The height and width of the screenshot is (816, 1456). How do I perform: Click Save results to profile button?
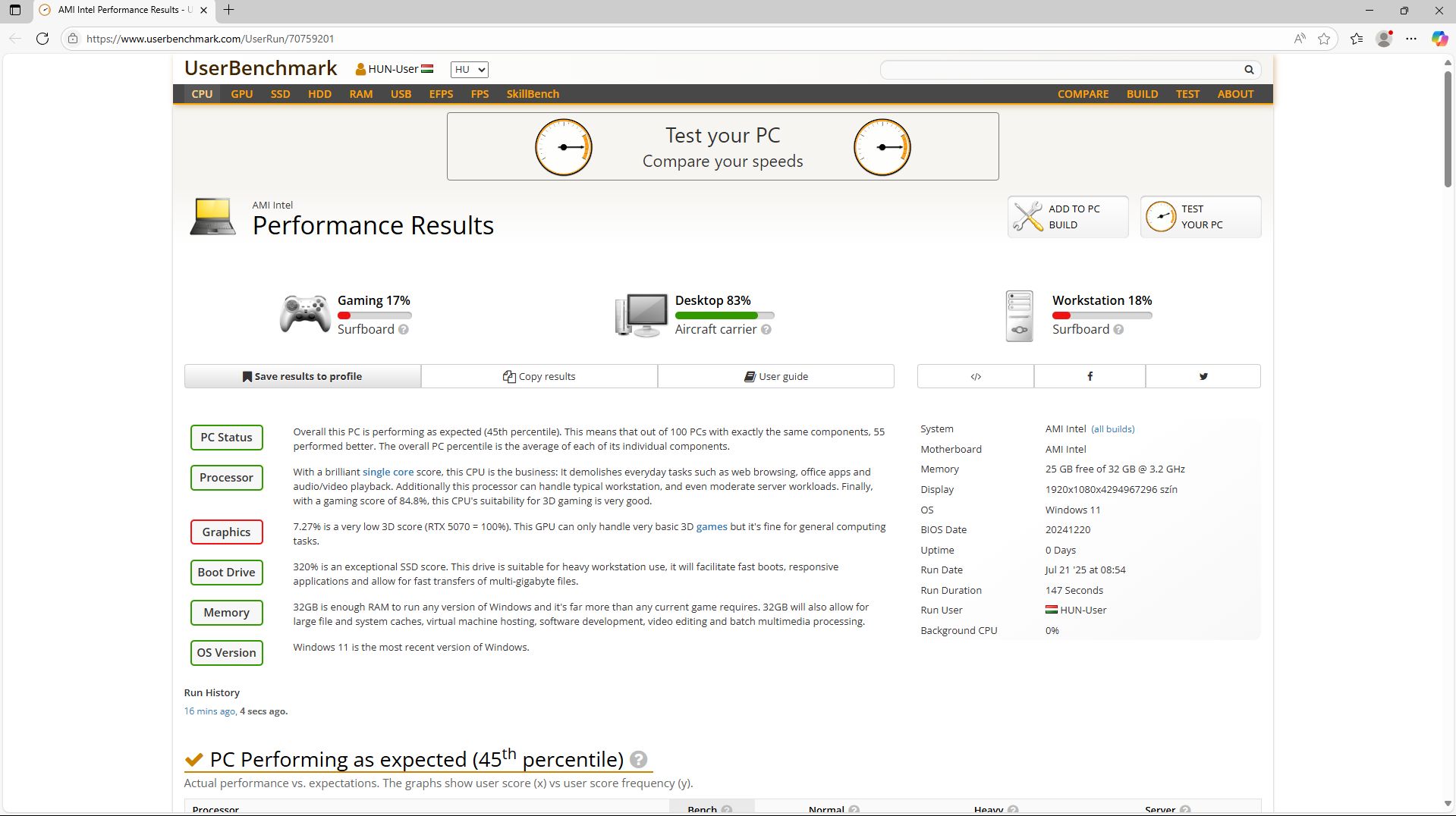303,376
